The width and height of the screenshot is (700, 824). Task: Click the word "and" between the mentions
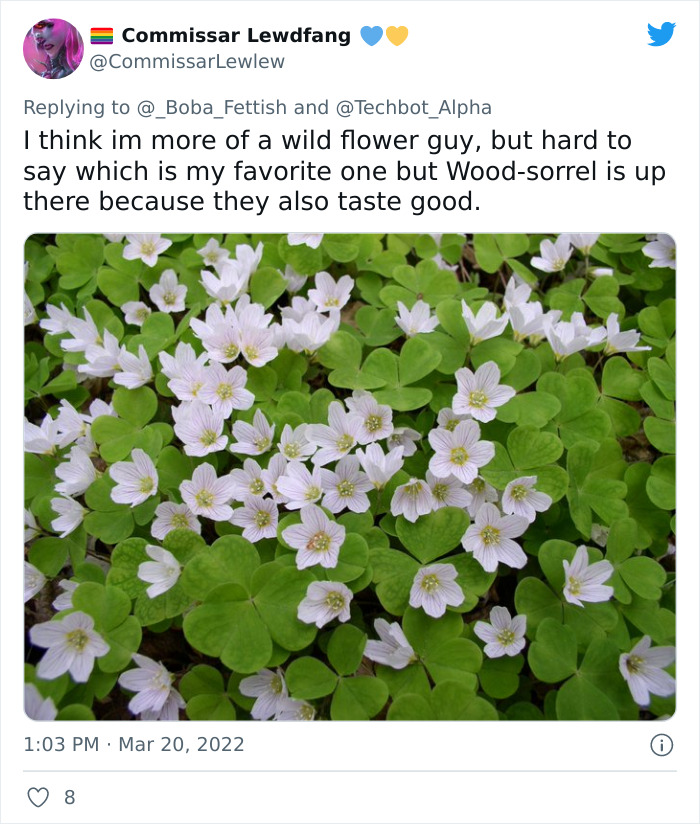311,107
